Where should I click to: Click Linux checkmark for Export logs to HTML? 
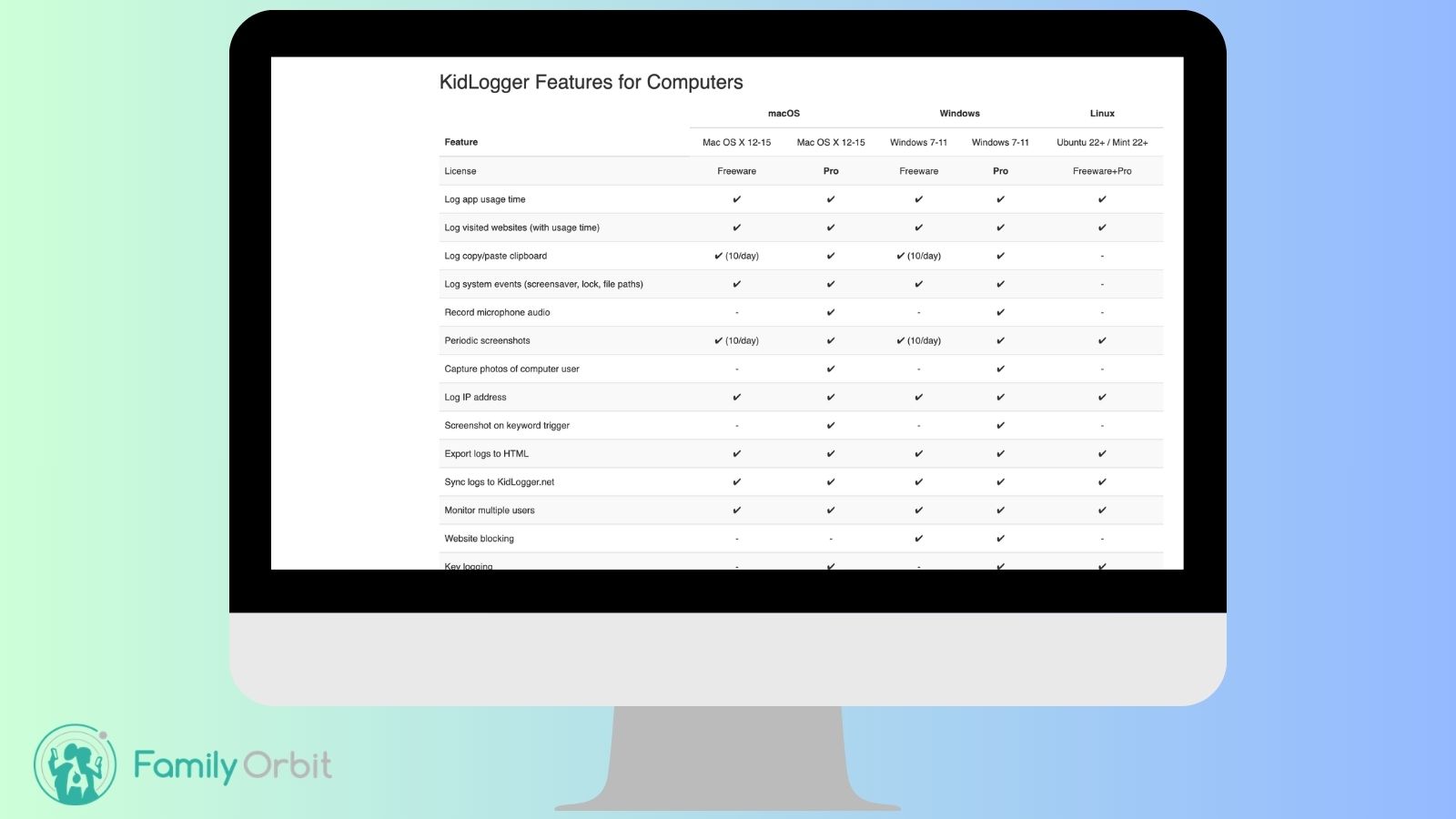(1102, 453)
